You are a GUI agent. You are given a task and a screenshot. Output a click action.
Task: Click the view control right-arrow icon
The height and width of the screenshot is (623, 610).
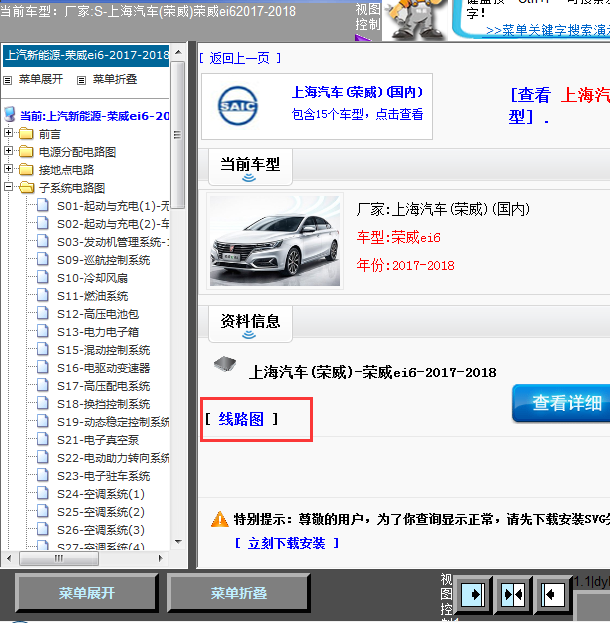473,595
